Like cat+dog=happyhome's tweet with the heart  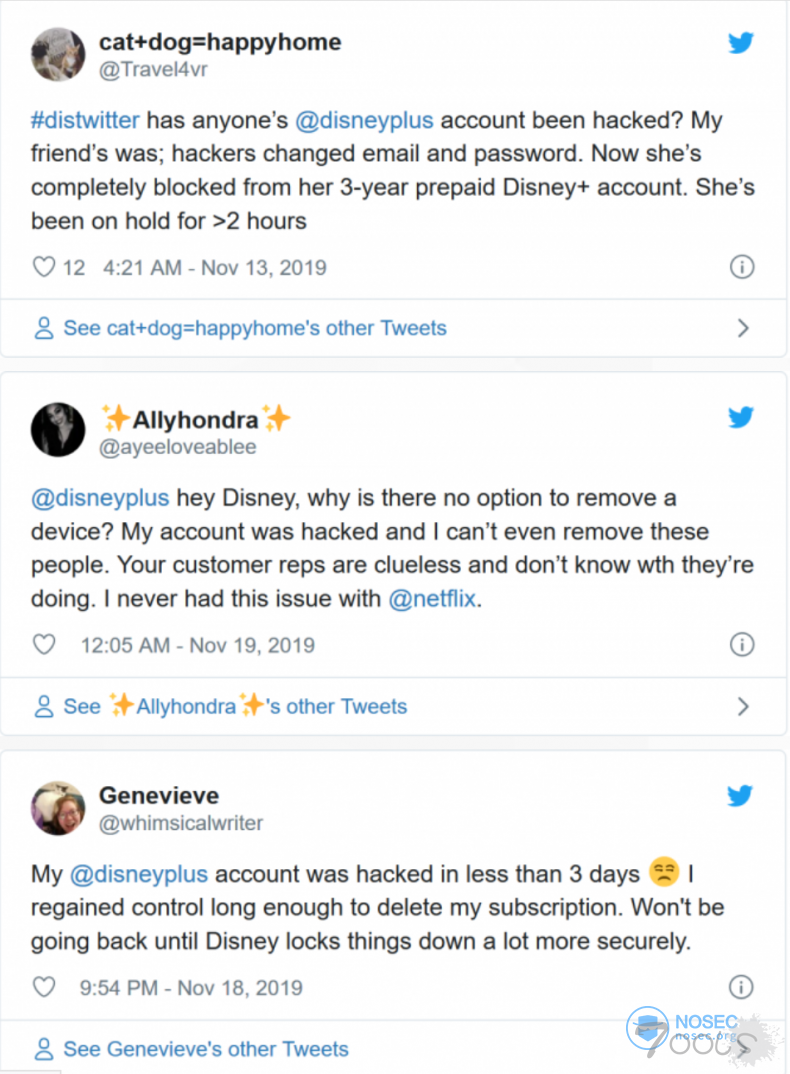coord(44,268)
